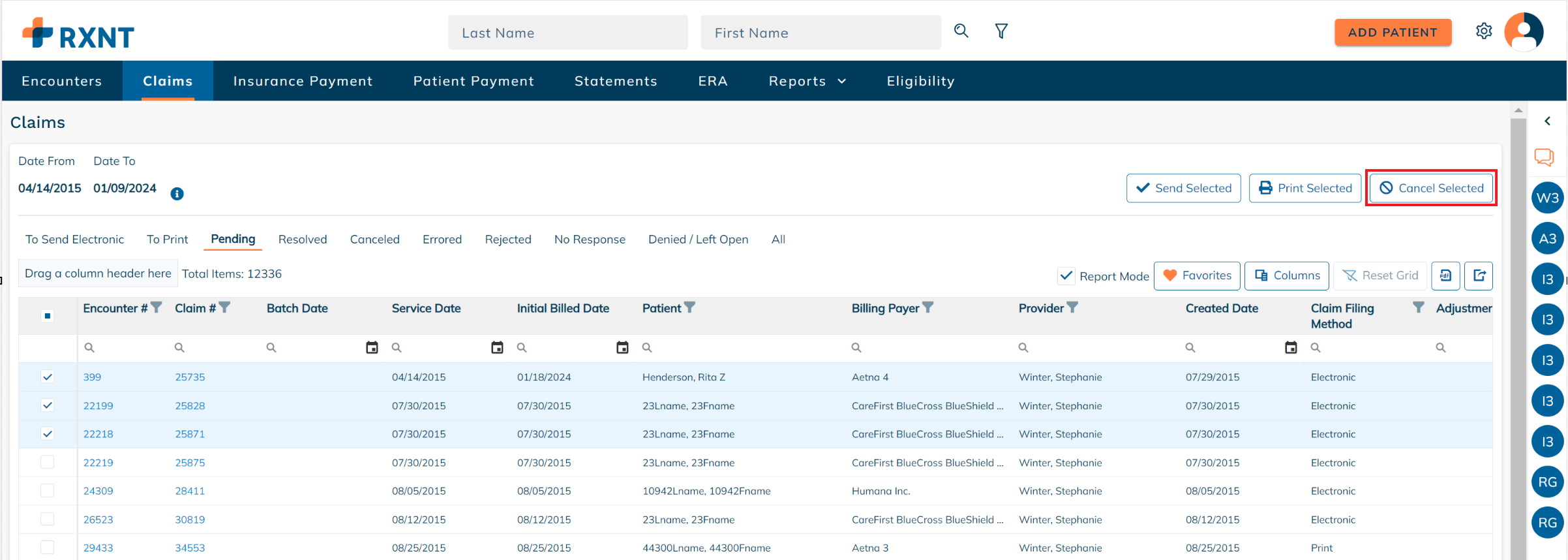Open claim number 25828 link
1568x560 pixels.
coord(190,405)
